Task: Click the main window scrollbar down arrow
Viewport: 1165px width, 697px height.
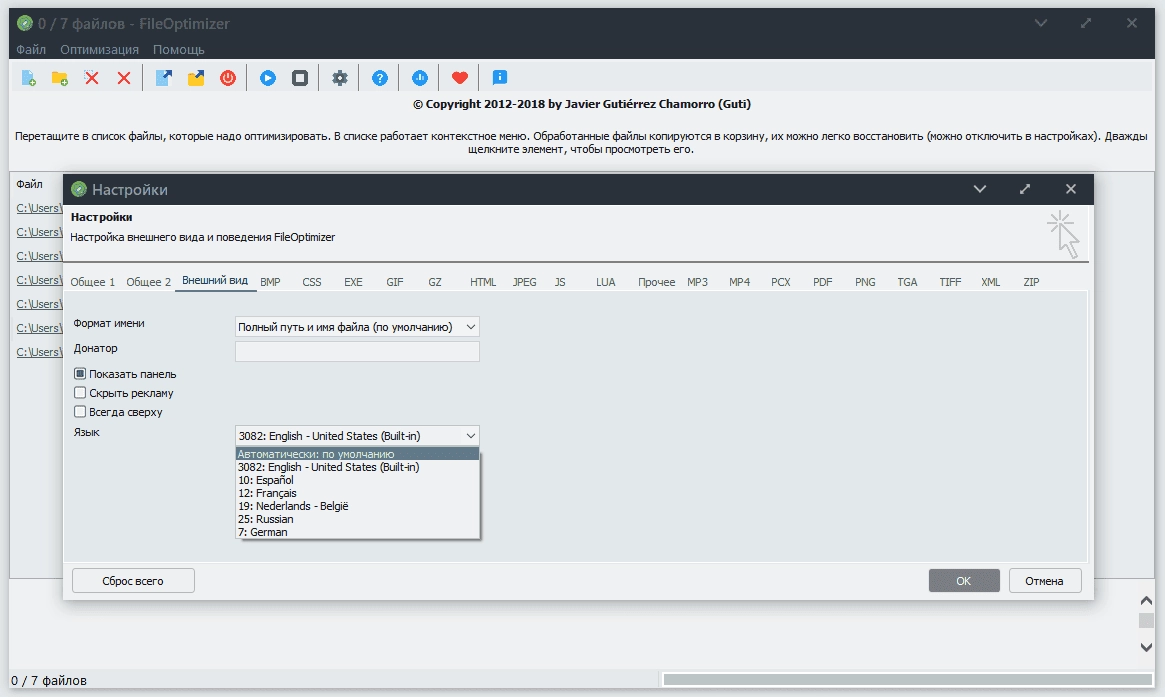Action: [x=1146, y=647]
